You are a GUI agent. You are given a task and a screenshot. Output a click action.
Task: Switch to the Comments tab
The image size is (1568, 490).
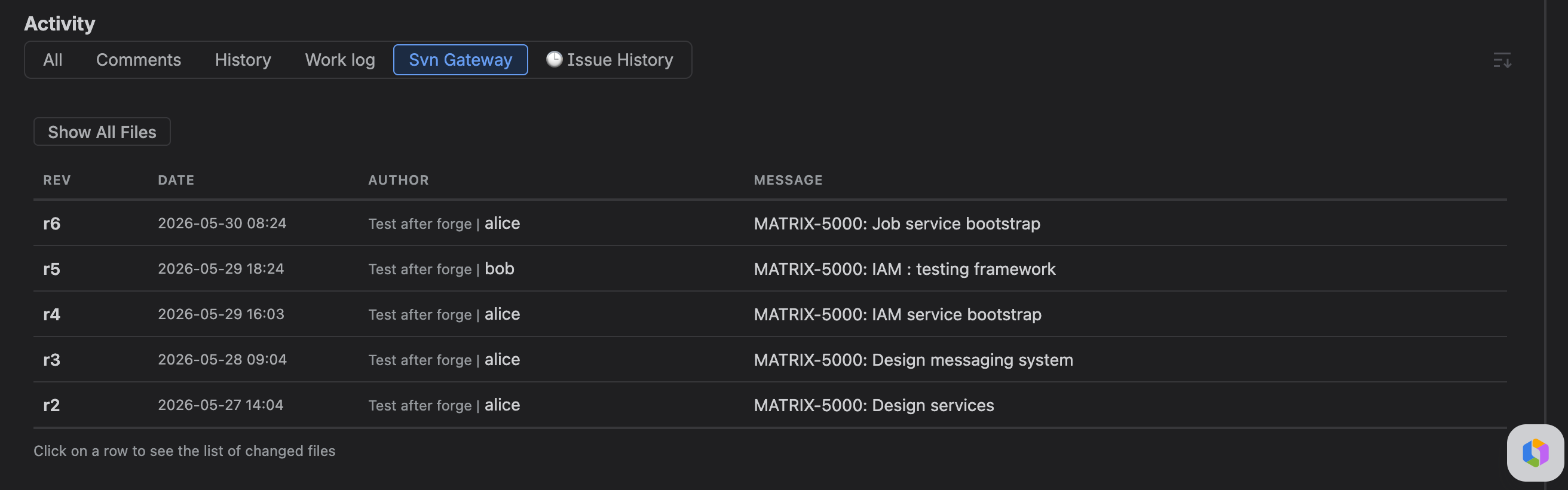(x=139, y=60)
